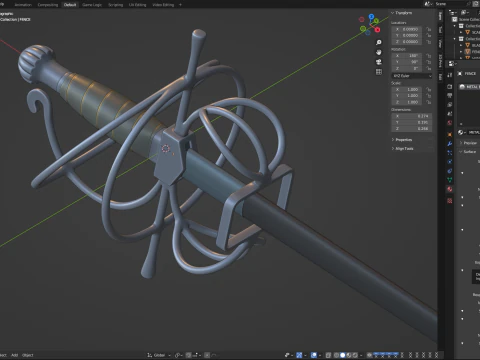Open the Render properties tab

[x=450, y=87]
